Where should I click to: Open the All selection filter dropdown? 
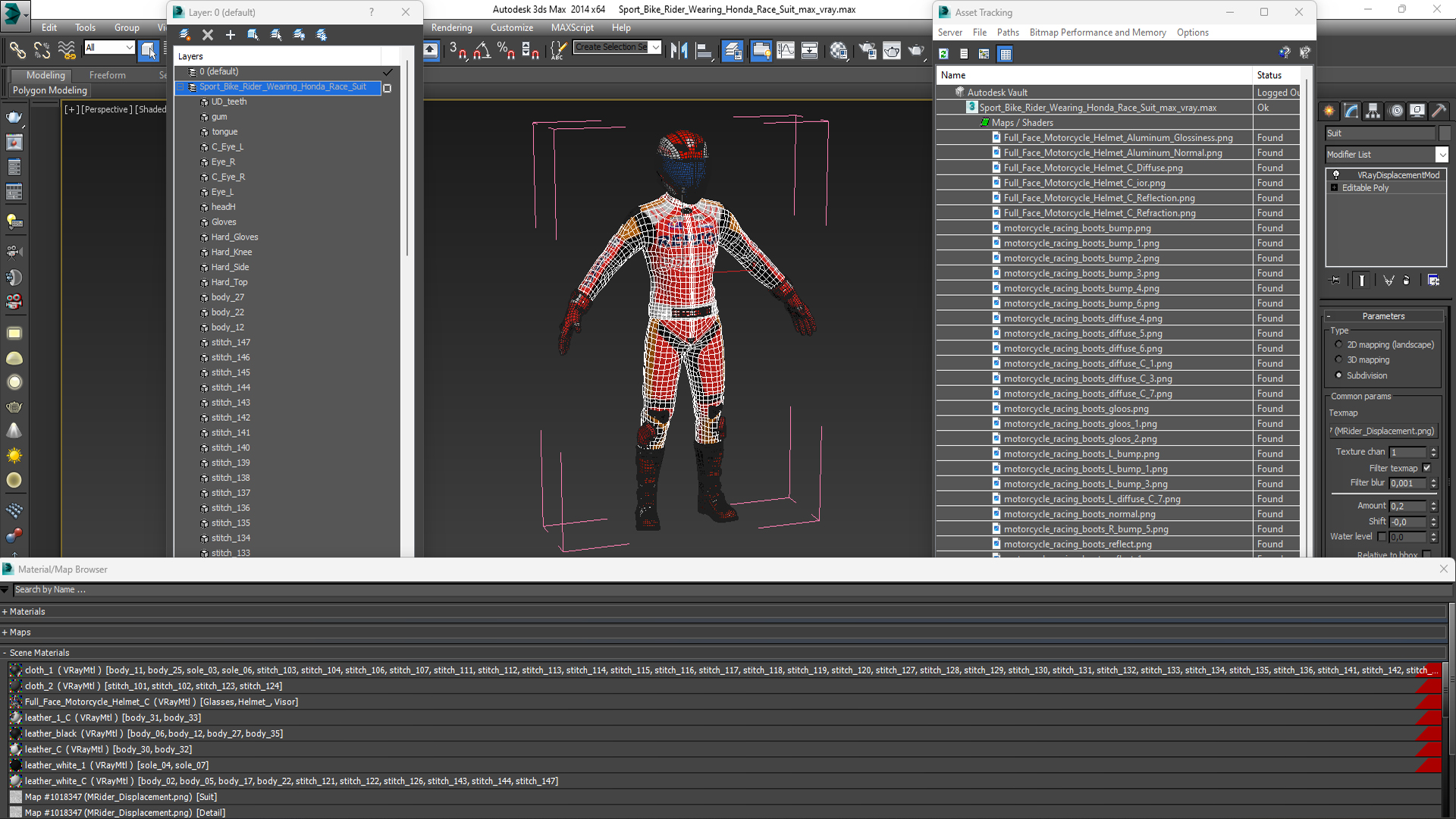[x=128, y=47]
